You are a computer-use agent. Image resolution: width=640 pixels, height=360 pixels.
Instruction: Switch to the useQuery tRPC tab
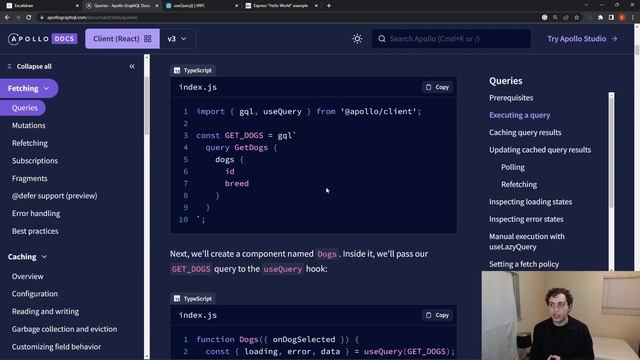point(201,6)
